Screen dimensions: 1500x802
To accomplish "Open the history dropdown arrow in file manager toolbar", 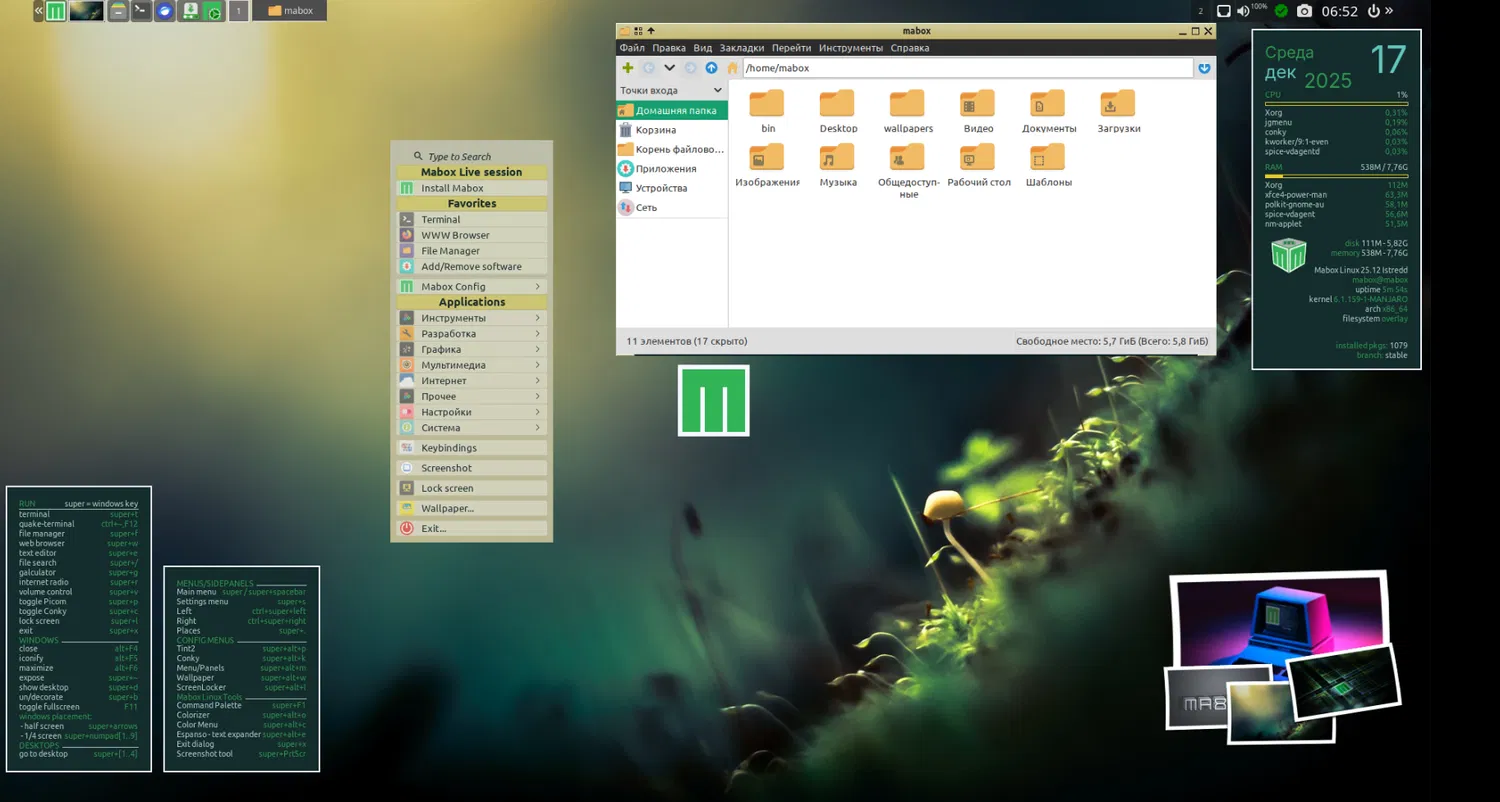I will click(x=669, y=68).
